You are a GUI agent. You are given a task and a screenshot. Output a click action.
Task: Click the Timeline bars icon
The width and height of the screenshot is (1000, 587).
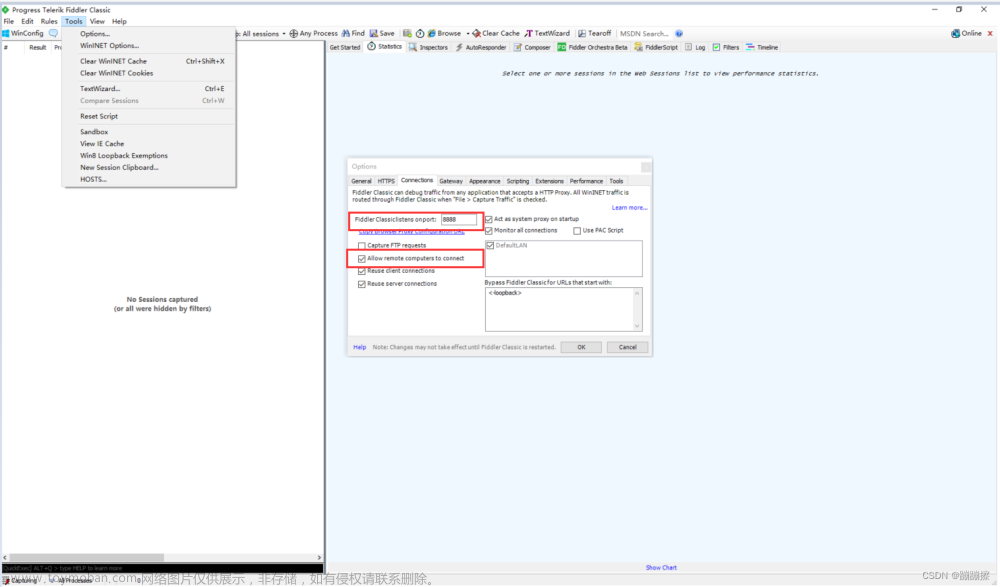(x=750, y=47)
